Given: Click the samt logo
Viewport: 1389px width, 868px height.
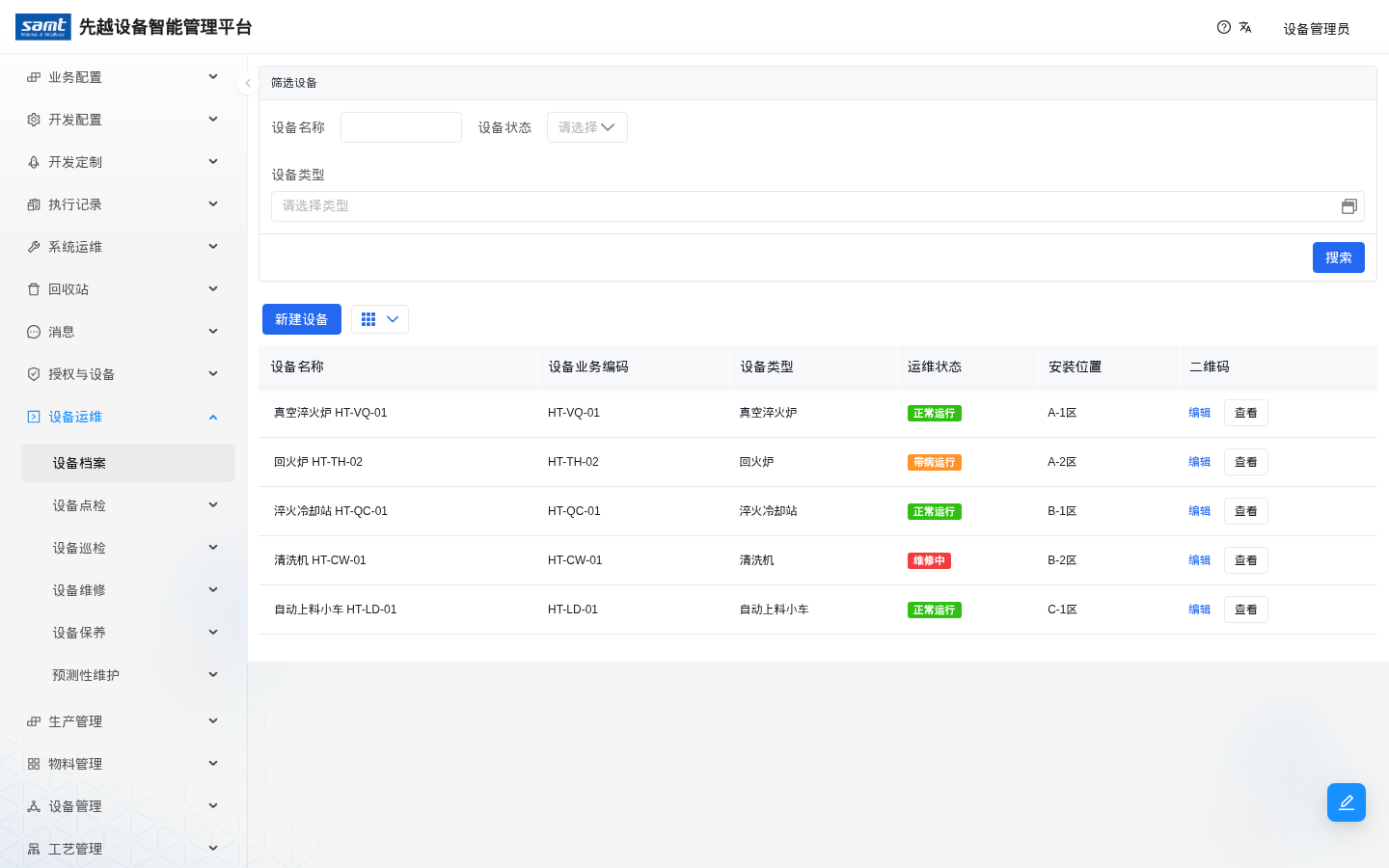Looking at the screenshot, I should pyautogui.click(x=43, y=27).
